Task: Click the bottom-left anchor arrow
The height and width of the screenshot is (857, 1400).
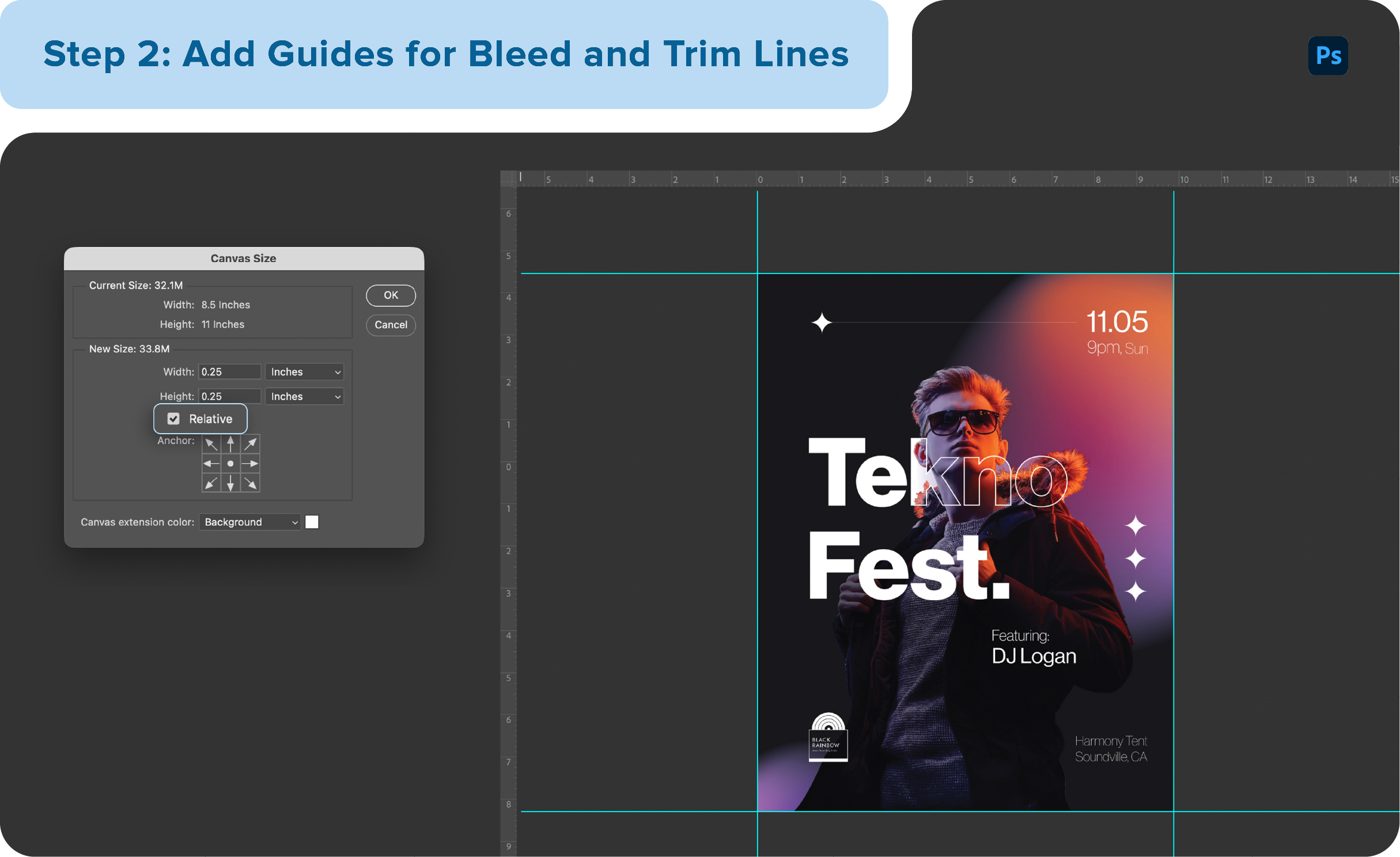Action: coord(211,483)
